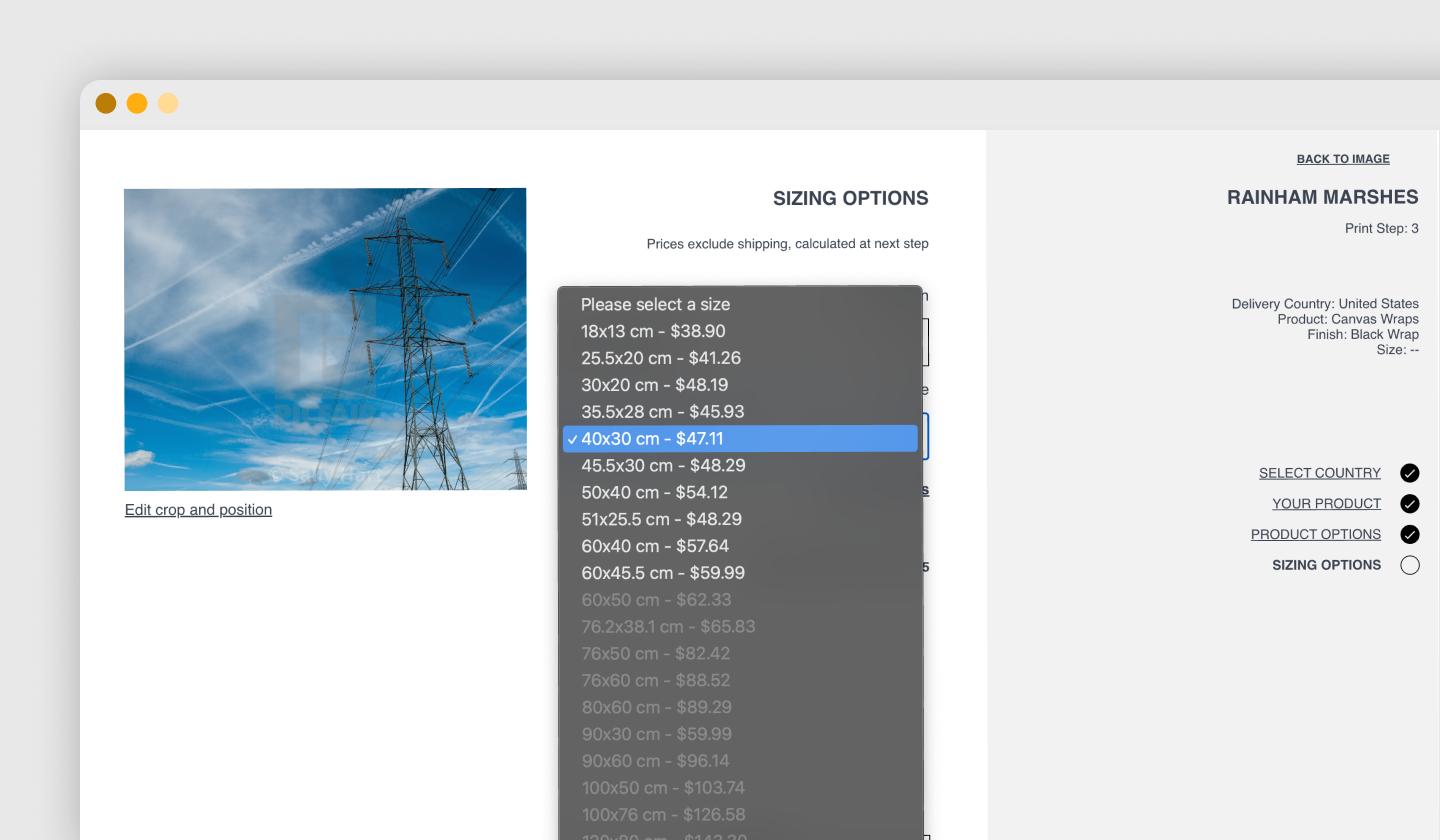Go to the Select Country step
The height and width of the screenshot is (840, 1440).
coord(1319,473)
